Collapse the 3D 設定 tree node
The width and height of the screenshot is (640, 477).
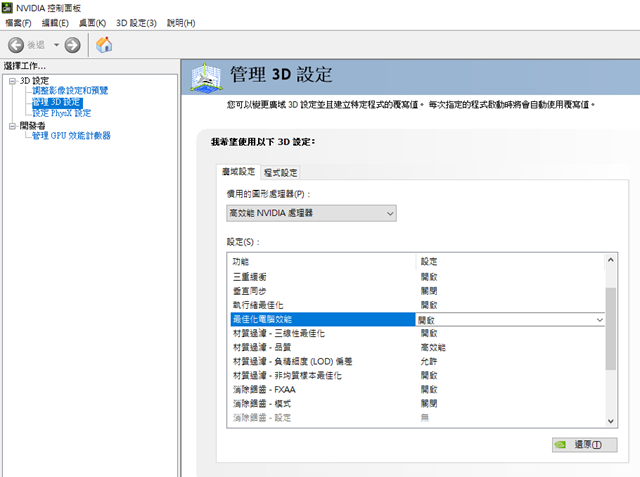tap(12, 81)
